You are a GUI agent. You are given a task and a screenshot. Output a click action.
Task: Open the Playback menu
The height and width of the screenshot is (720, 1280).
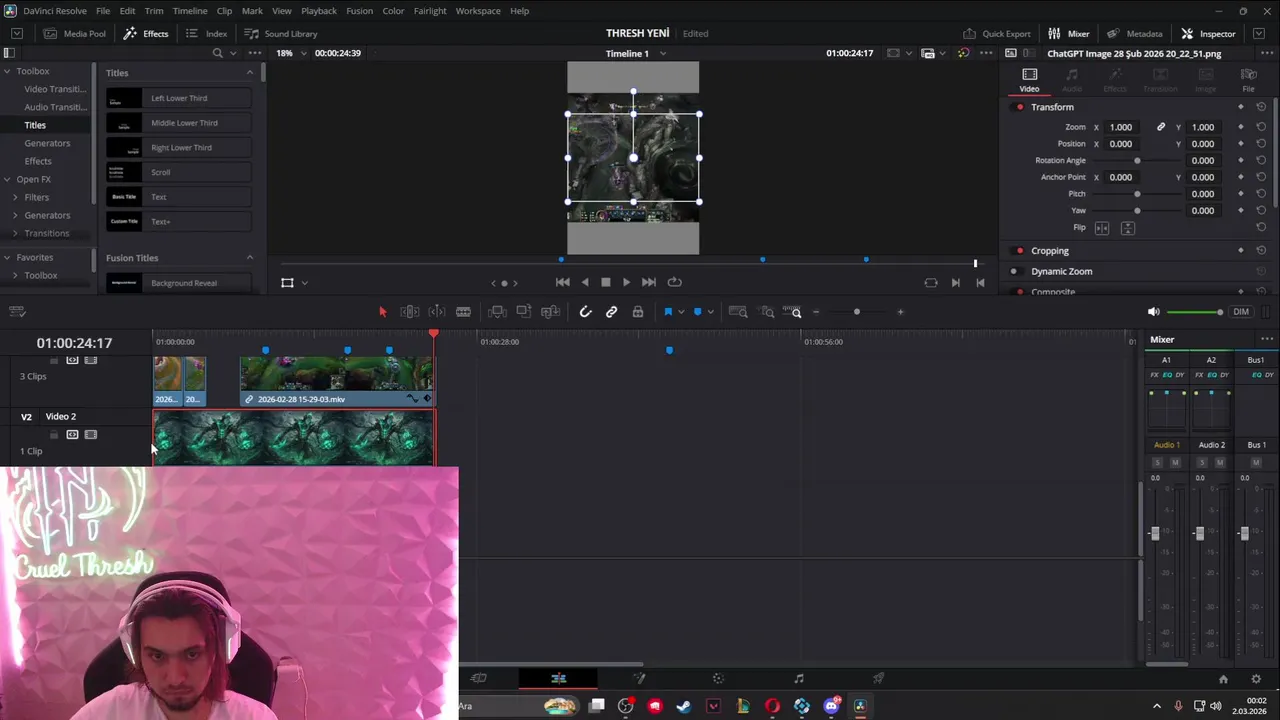pos(319,11)
